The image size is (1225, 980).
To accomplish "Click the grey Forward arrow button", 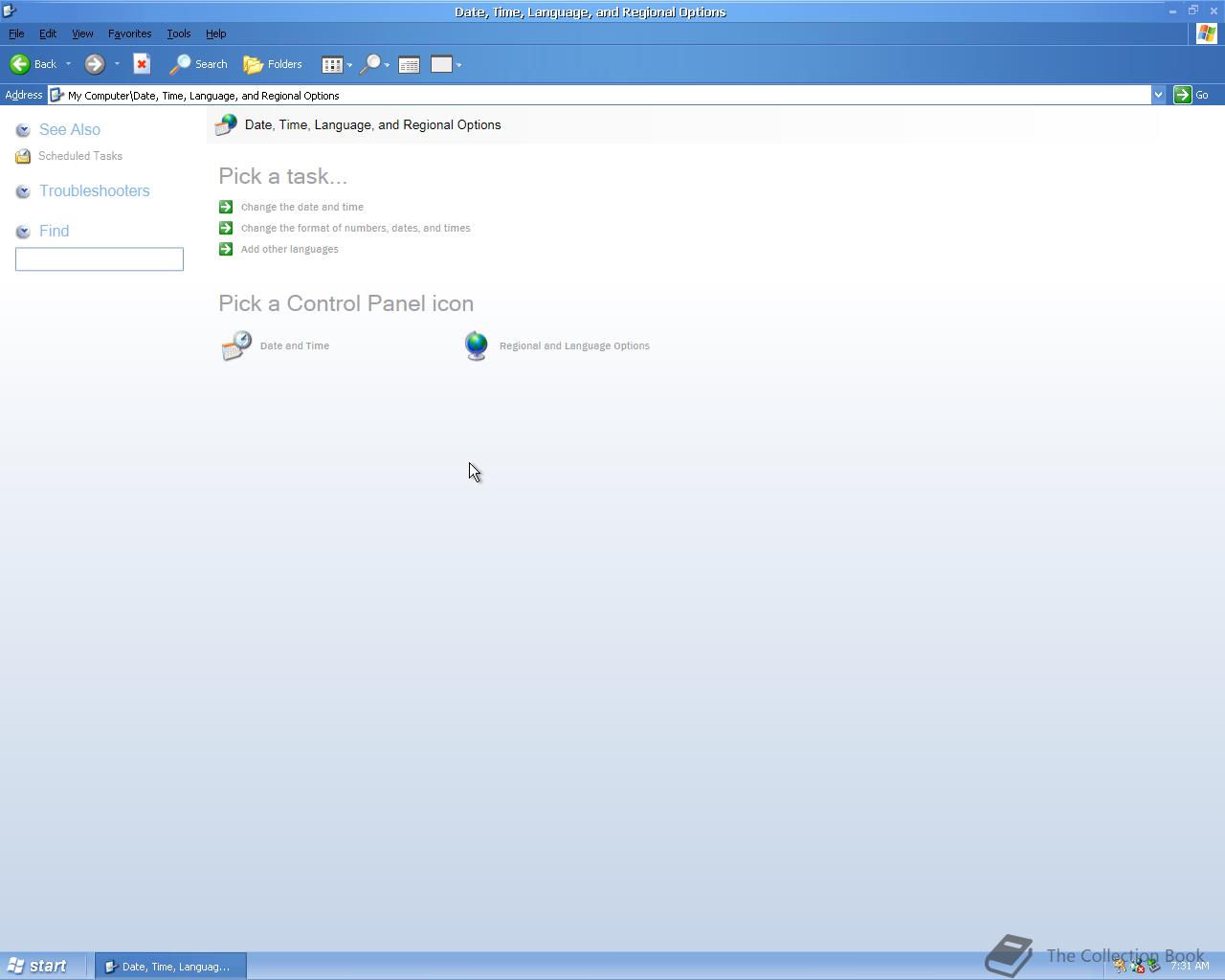I will (x=94, y=64).
